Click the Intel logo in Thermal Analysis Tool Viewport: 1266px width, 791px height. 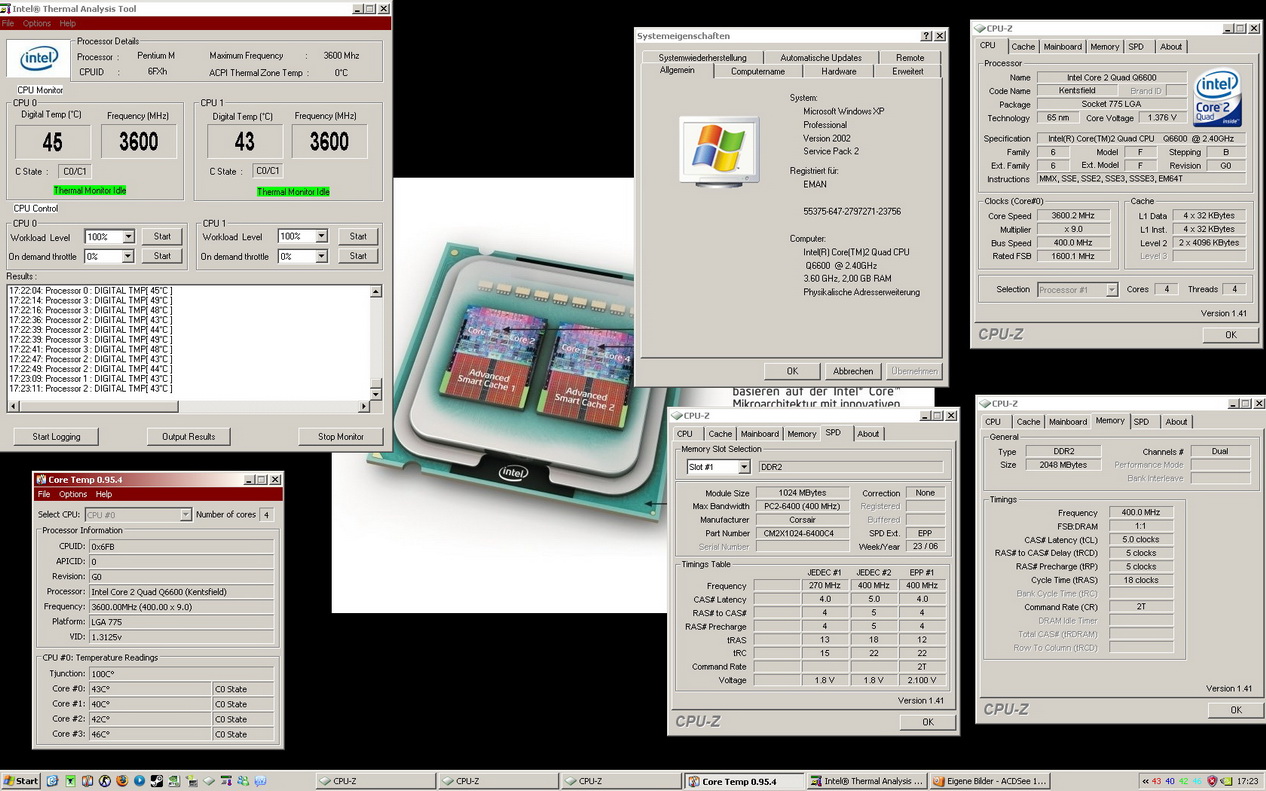[x=39, y=58]
